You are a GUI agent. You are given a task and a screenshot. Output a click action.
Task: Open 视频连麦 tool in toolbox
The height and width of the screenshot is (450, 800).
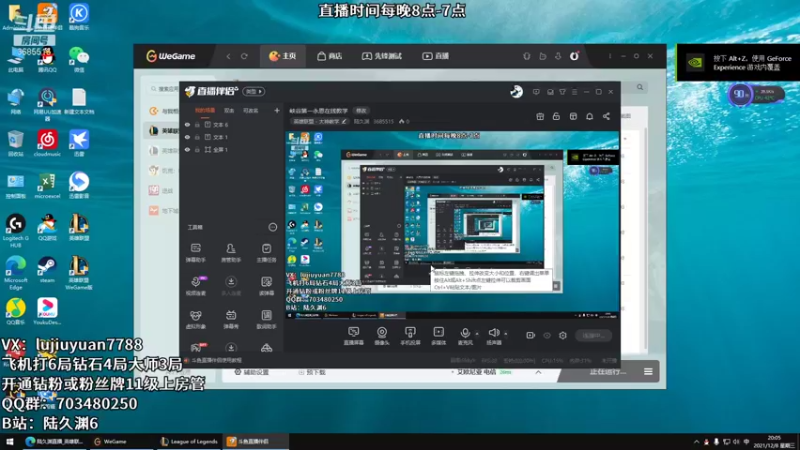point(195,286)
